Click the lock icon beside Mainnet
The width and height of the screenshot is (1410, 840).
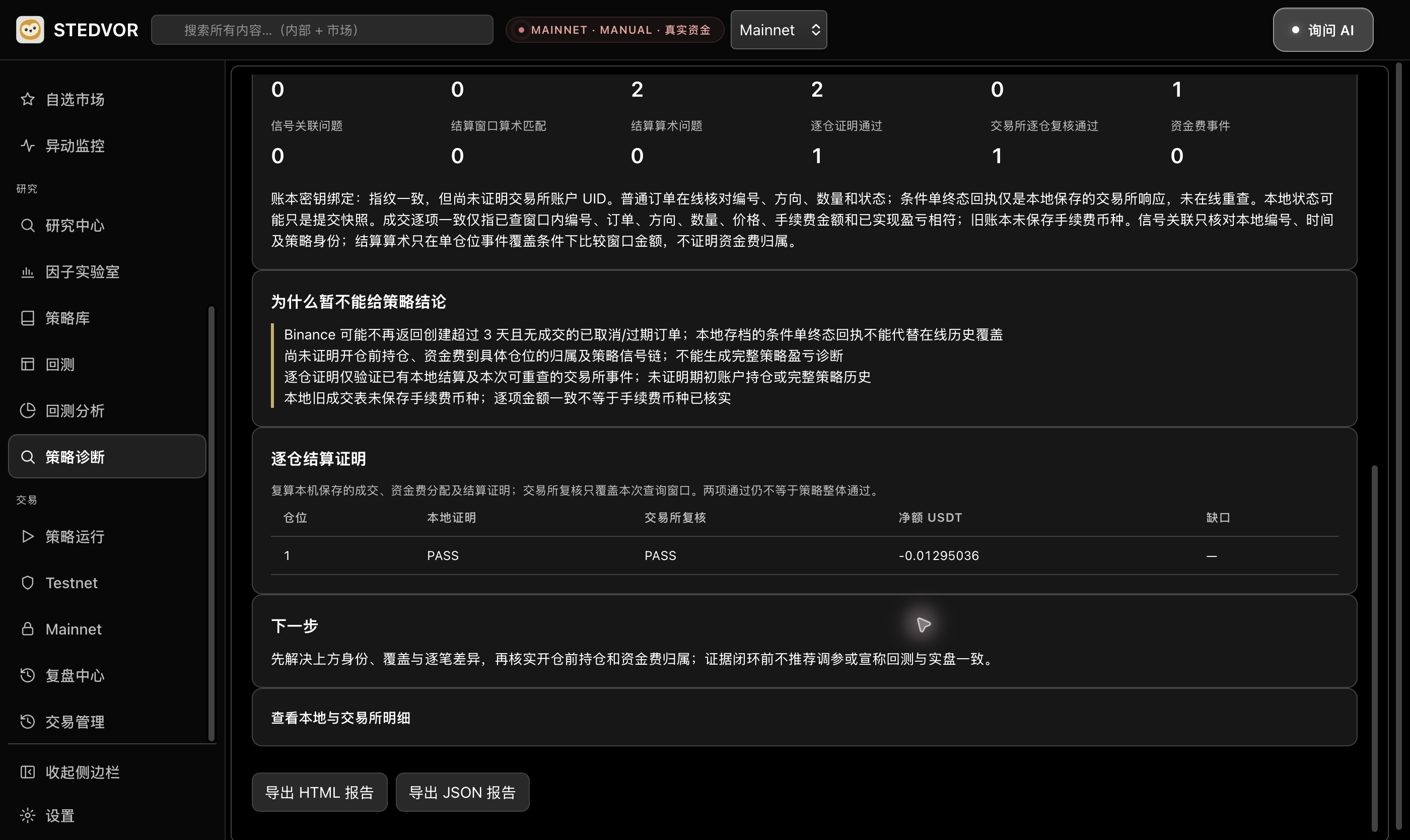27,629
